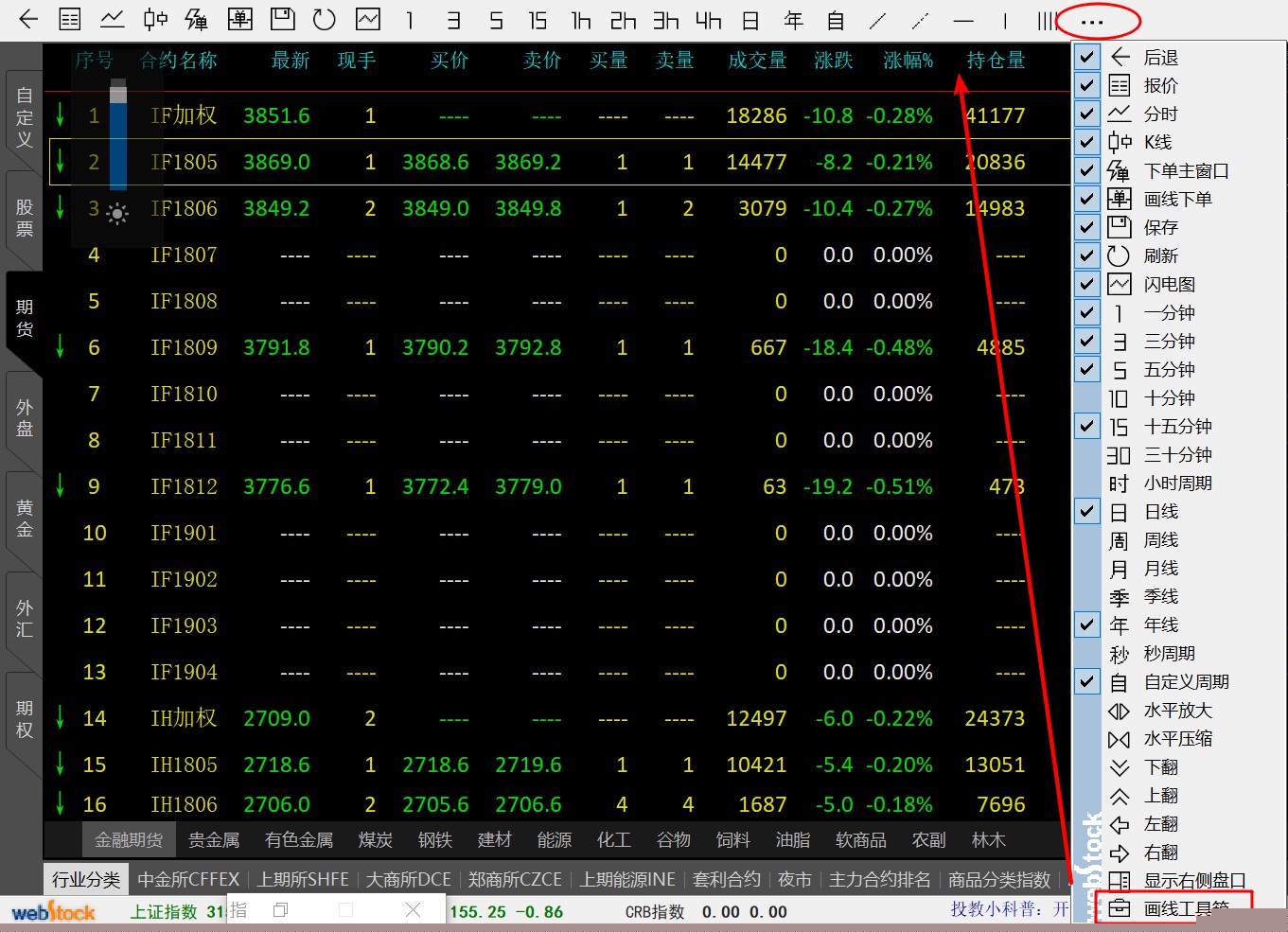Click the refresh (刷新) toolbar icon
The width and height of the screenshot is (1288, 932).
pyautogui.click(x=325, y=19)
